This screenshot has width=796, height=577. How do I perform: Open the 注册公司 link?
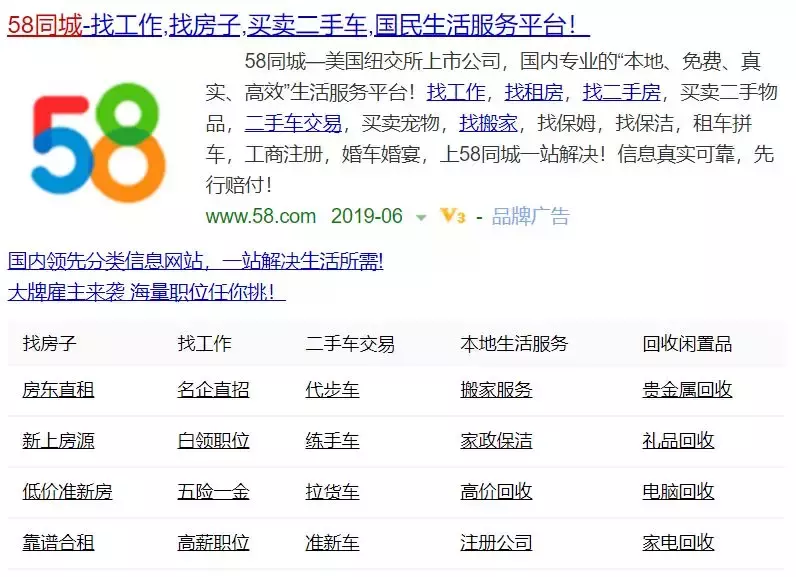496,542
